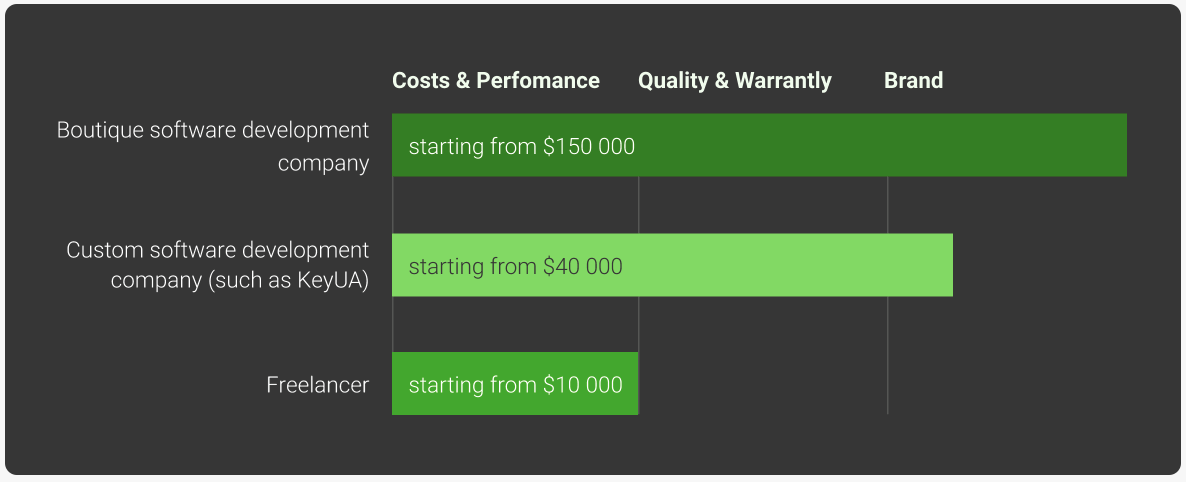The height and width of the screenshot is (482, 1186).
Task: Click Custom company bar's short Brand segment
Action: (x=920, y=265)
